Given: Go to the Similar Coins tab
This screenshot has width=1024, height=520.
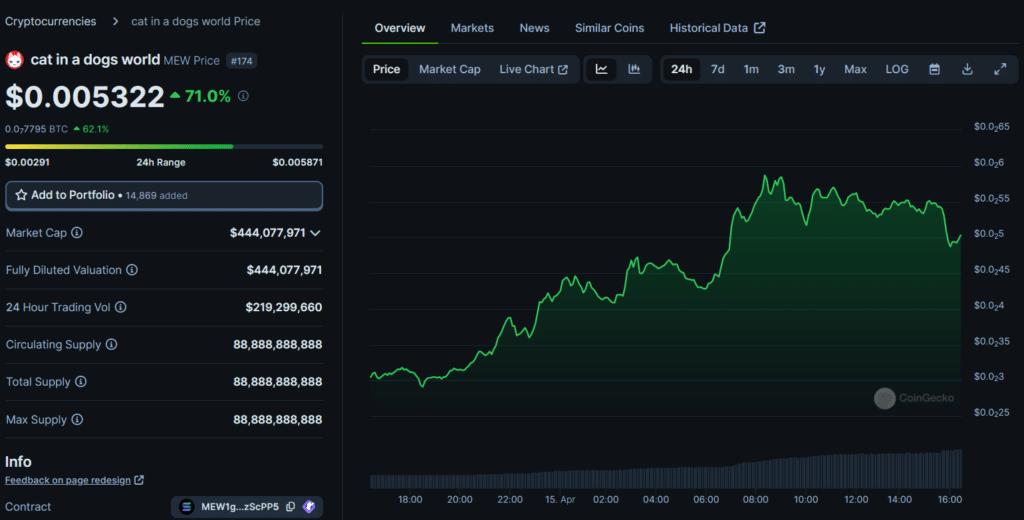Looking at the screenshot, I should tap(609, 28).
